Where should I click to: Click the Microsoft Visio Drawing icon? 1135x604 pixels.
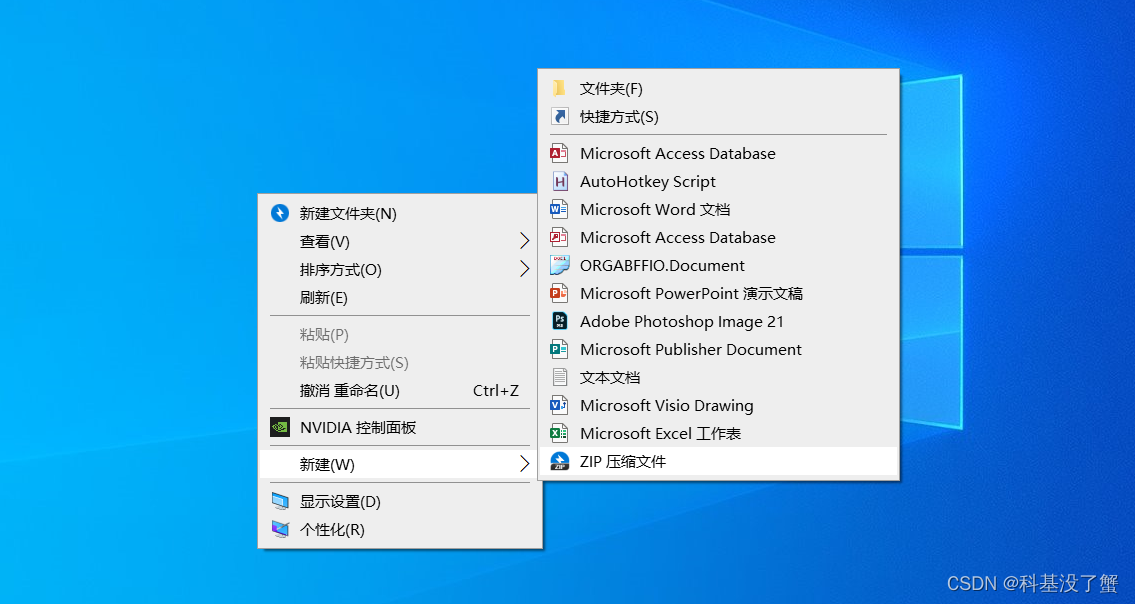(559, 406)
